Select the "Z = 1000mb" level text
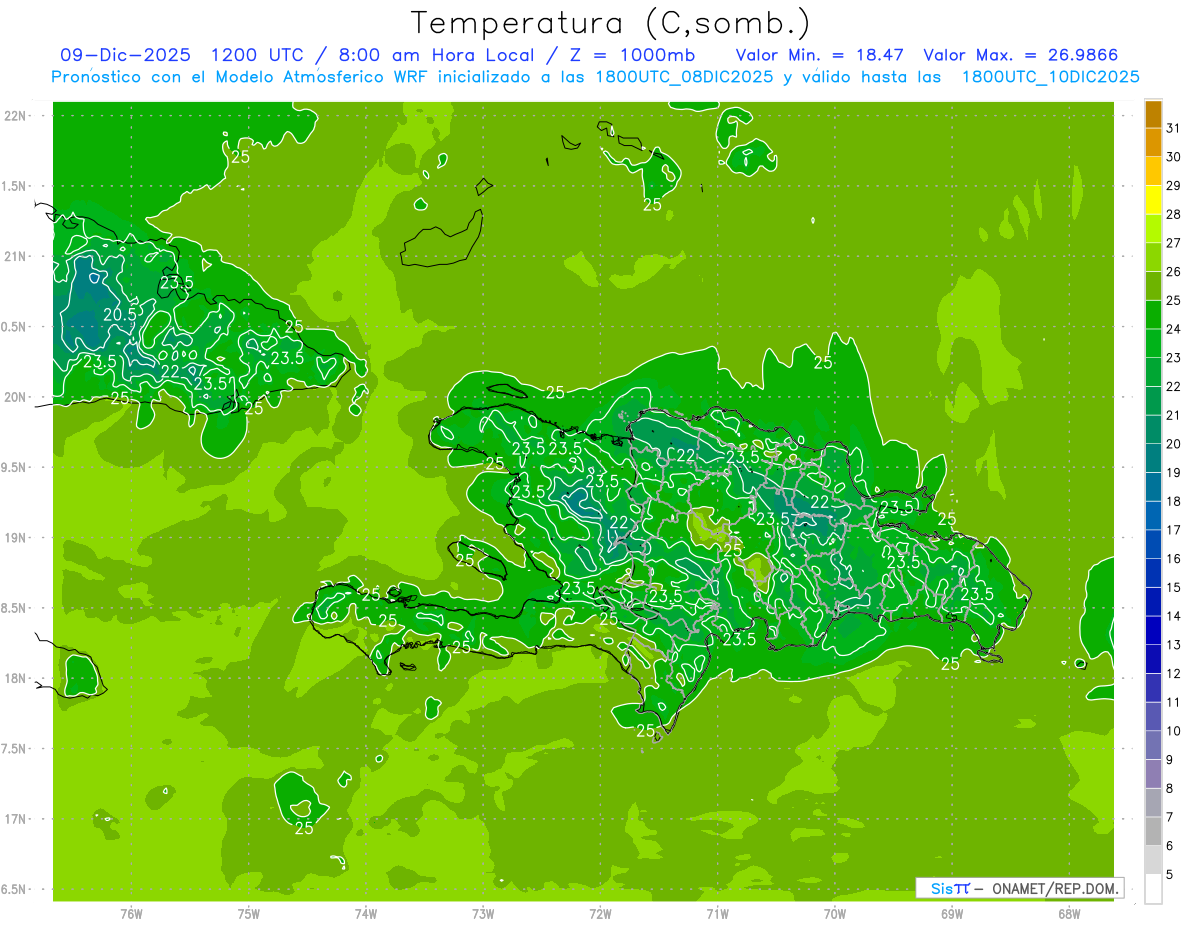 pos(631,55)
